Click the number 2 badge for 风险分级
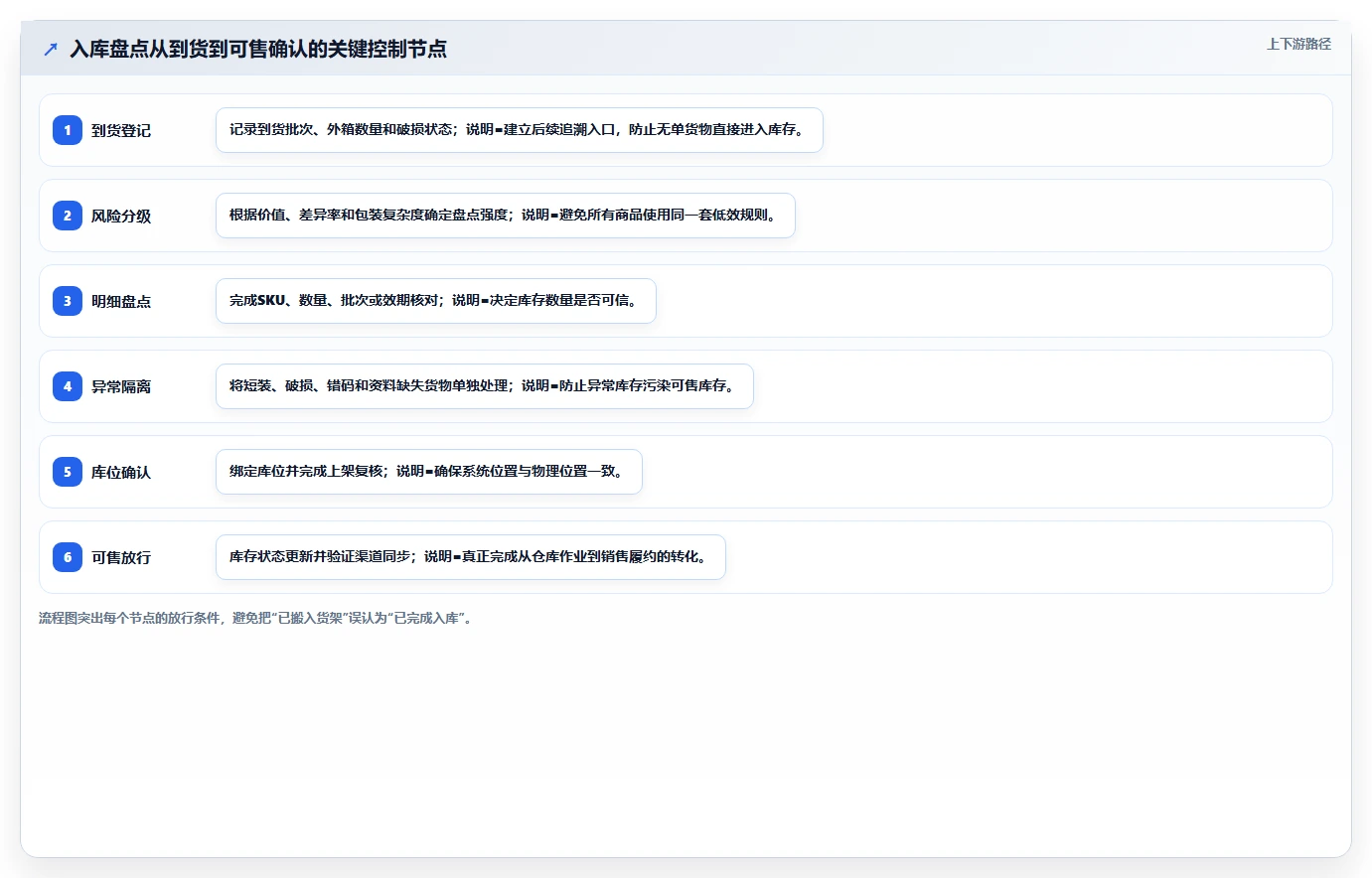This screenshot has height=878, width=1372. [x=68, y=216]
